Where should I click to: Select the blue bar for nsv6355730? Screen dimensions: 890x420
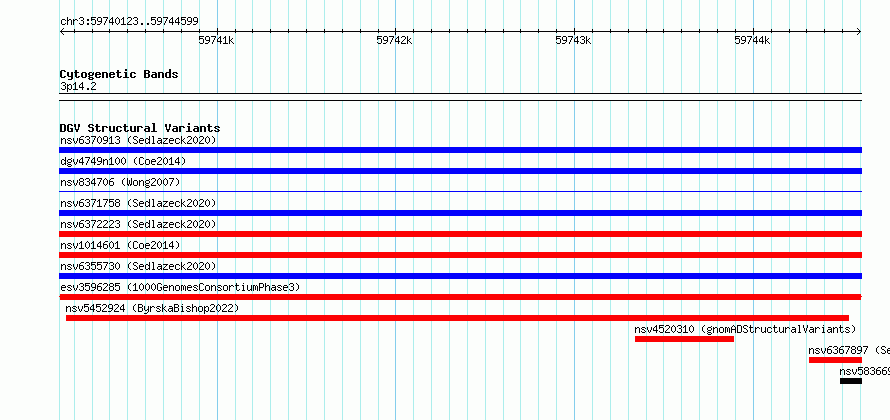coord(460,276)
